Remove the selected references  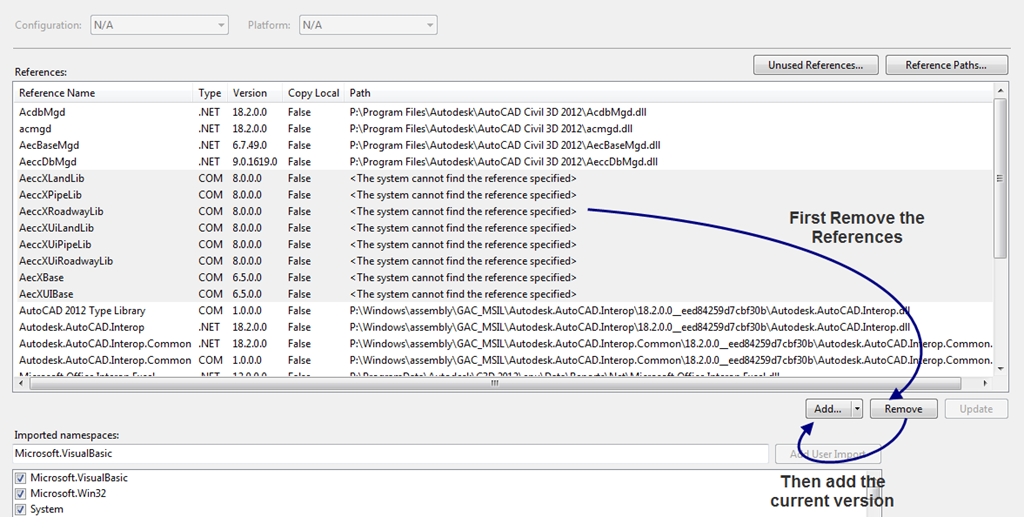pos(903,409)
